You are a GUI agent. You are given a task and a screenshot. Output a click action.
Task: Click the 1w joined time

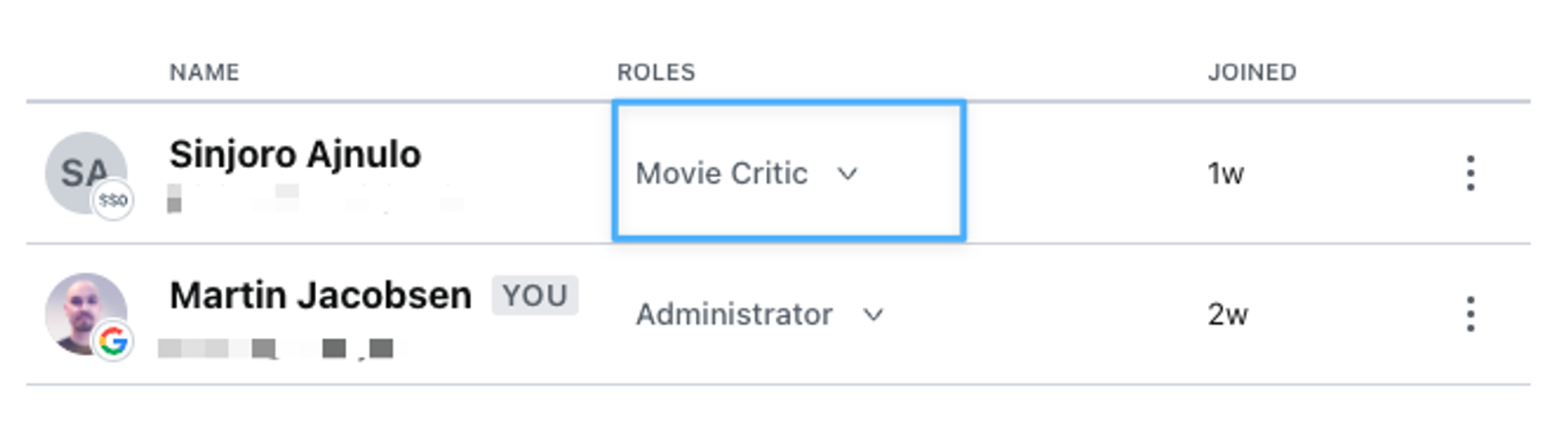(1225, 173)
